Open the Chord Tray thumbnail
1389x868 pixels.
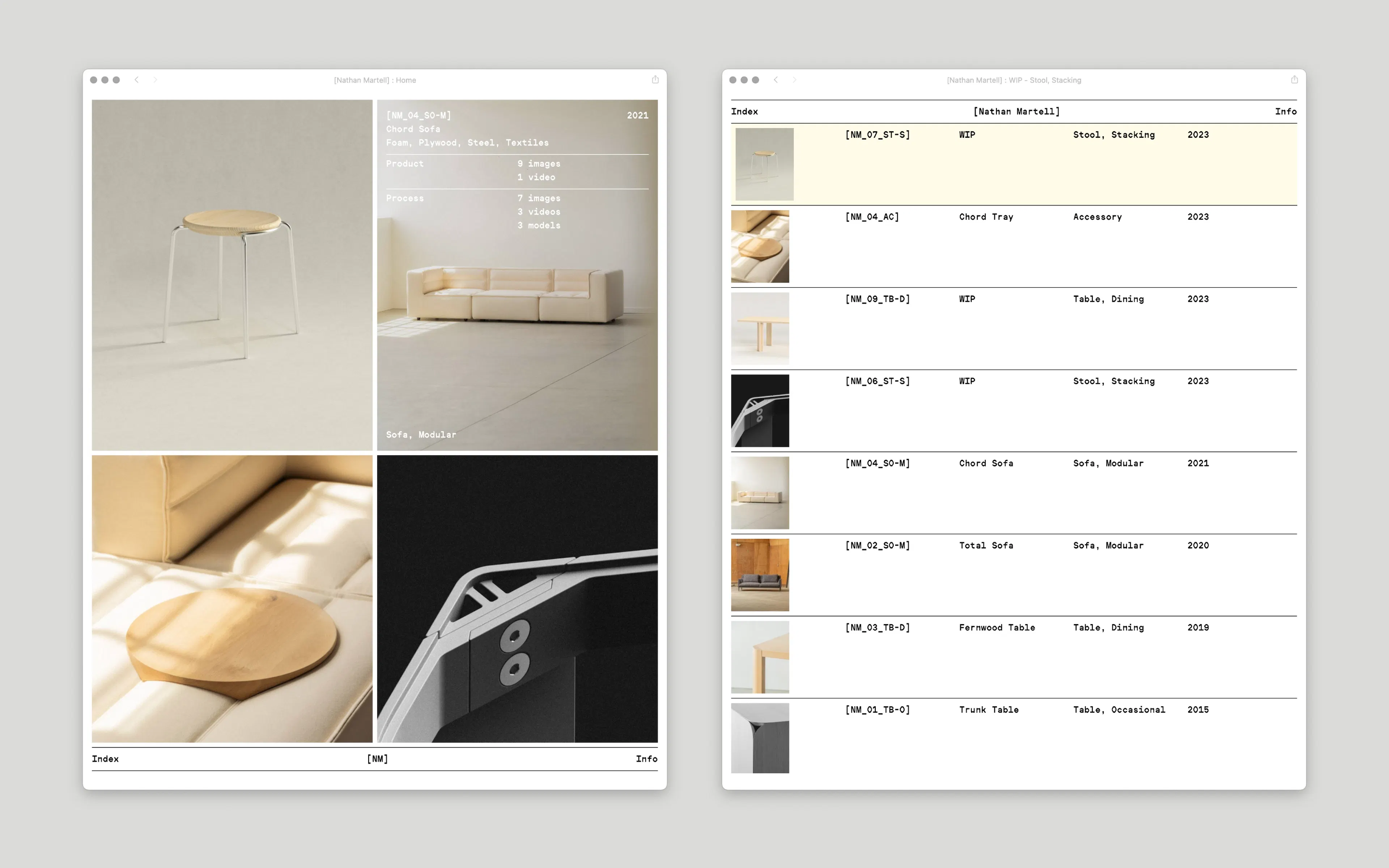click(760, 246)
